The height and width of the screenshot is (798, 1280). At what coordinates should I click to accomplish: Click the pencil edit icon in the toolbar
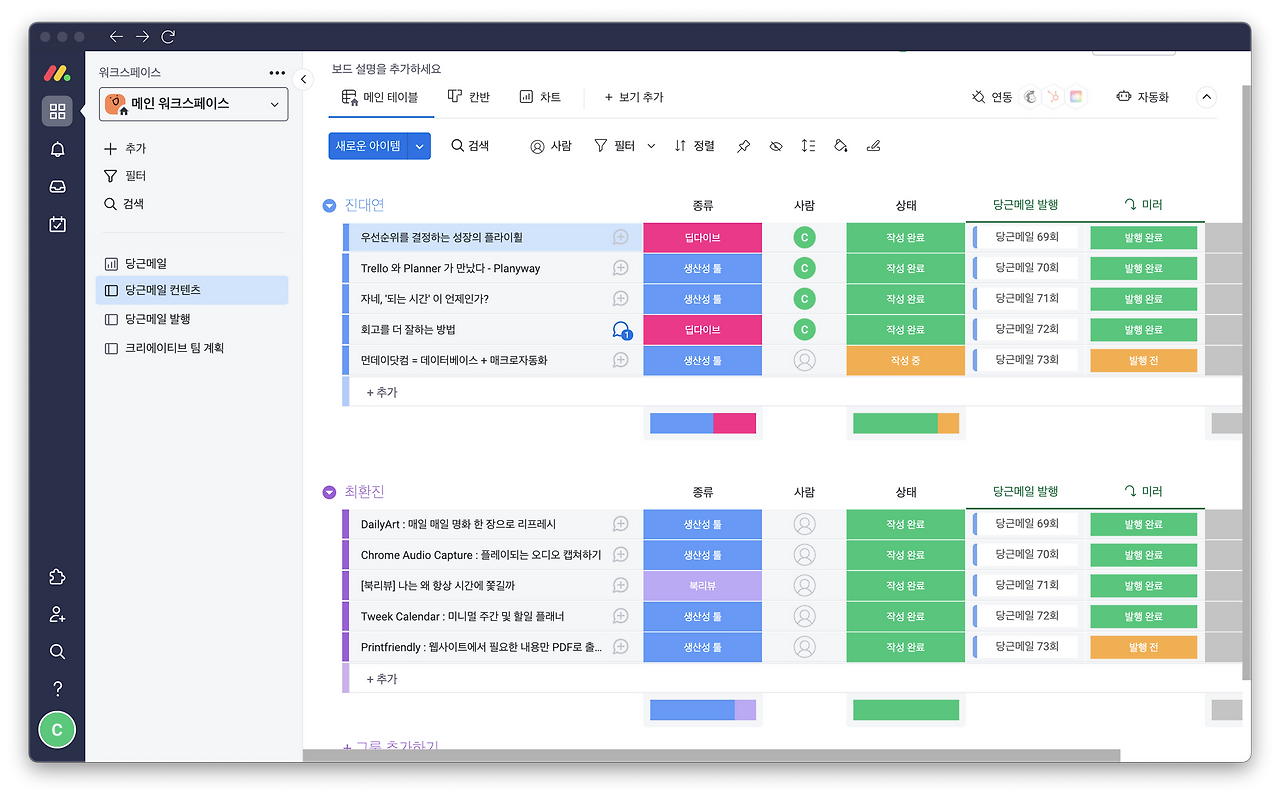pyautogui.click(x=873, y=146)
